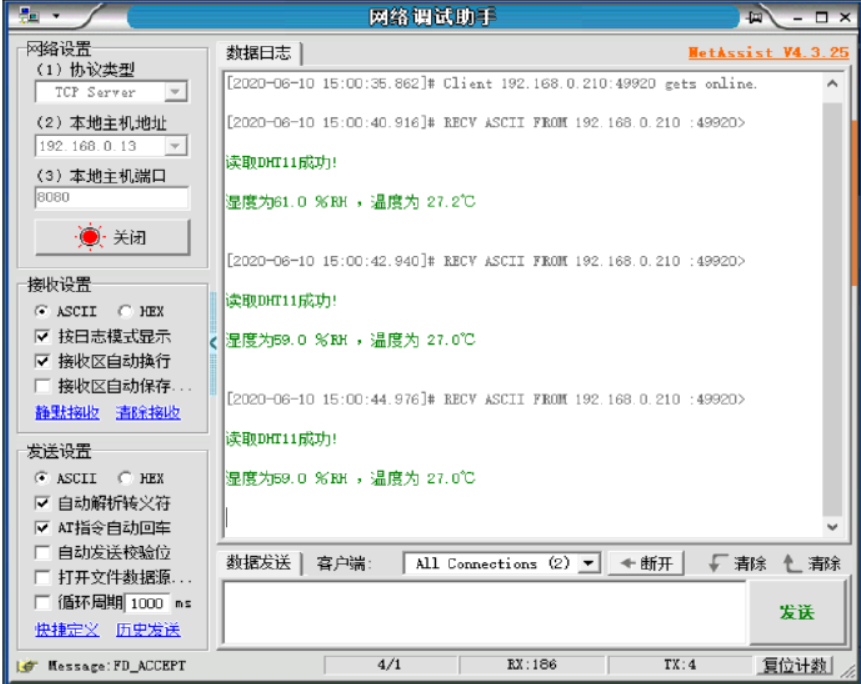Switch to the 数据日志 tab

point(260,55)
